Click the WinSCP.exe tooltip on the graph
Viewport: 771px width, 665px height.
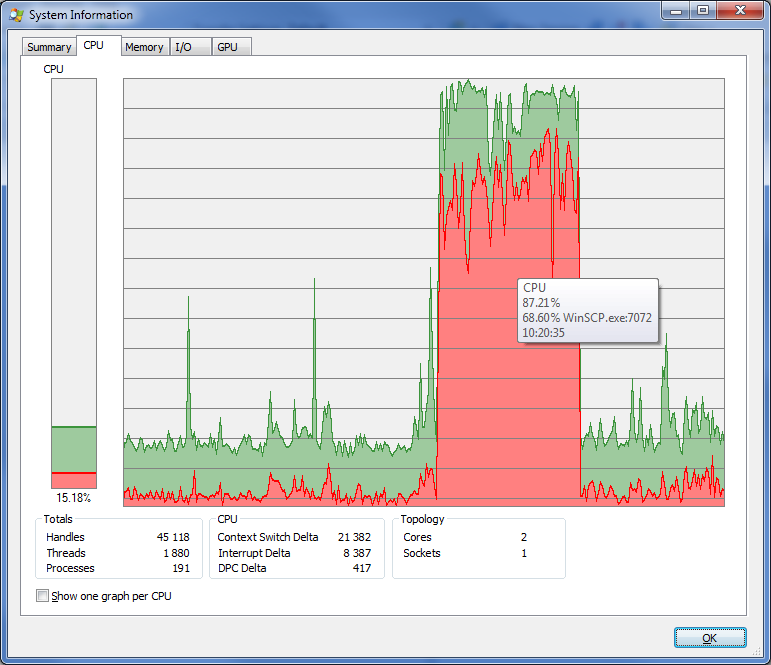pos(587,310)
